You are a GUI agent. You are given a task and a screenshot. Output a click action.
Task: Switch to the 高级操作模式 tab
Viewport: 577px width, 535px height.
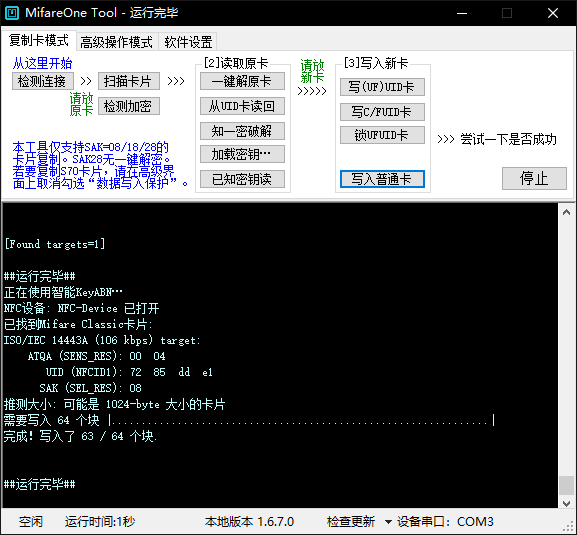click(116, 42)
